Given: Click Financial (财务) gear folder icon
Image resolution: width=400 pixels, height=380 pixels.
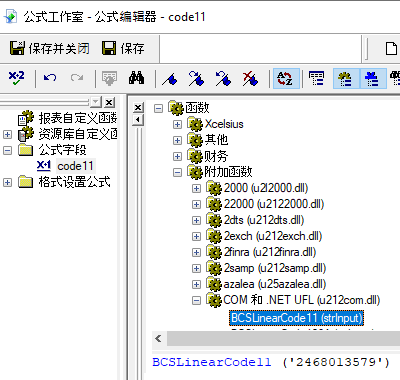Looking at the screenshot, I should point(195,156).
